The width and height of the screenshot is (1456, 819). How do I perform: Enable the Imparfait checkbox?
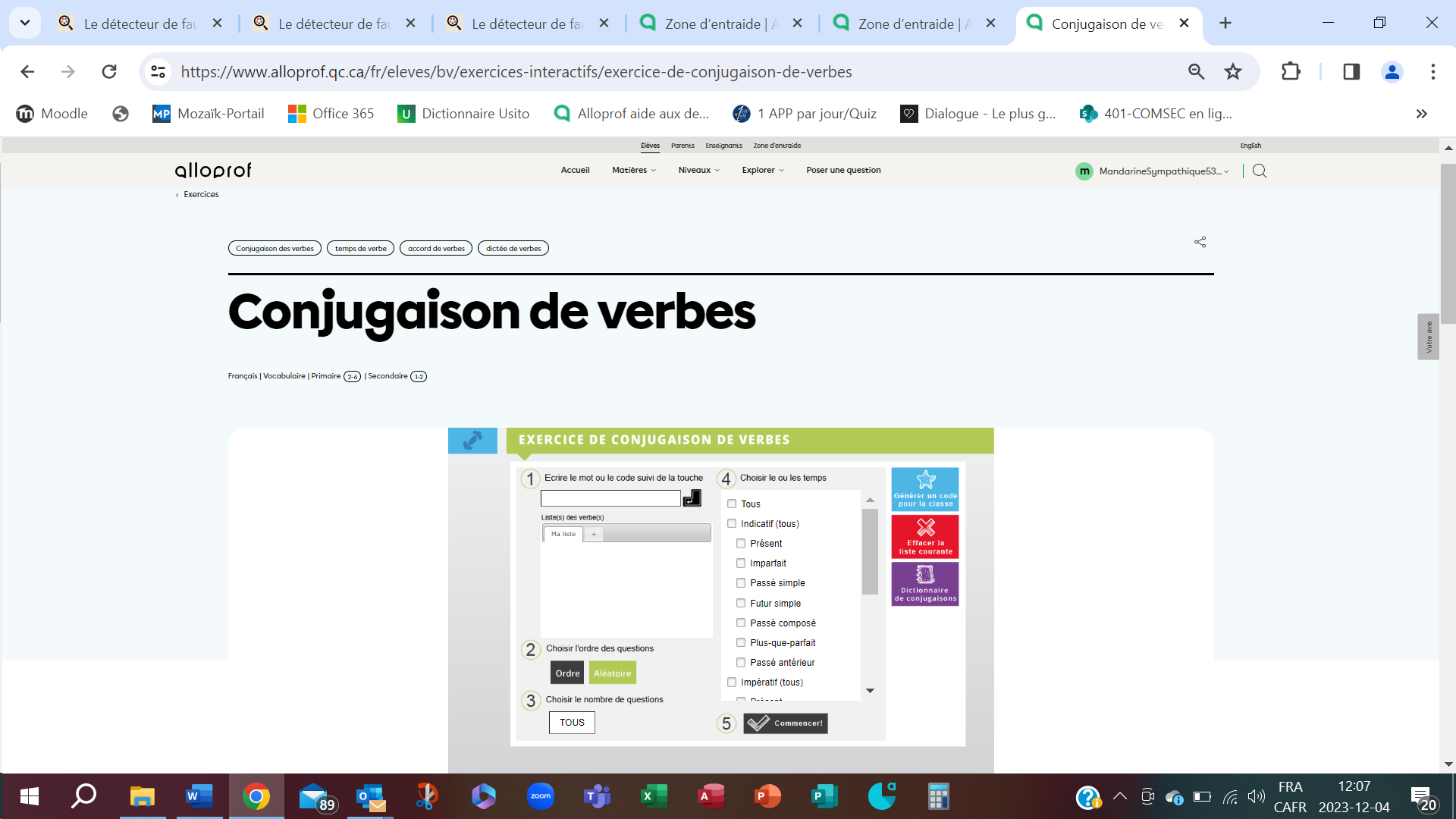[741, 563]
